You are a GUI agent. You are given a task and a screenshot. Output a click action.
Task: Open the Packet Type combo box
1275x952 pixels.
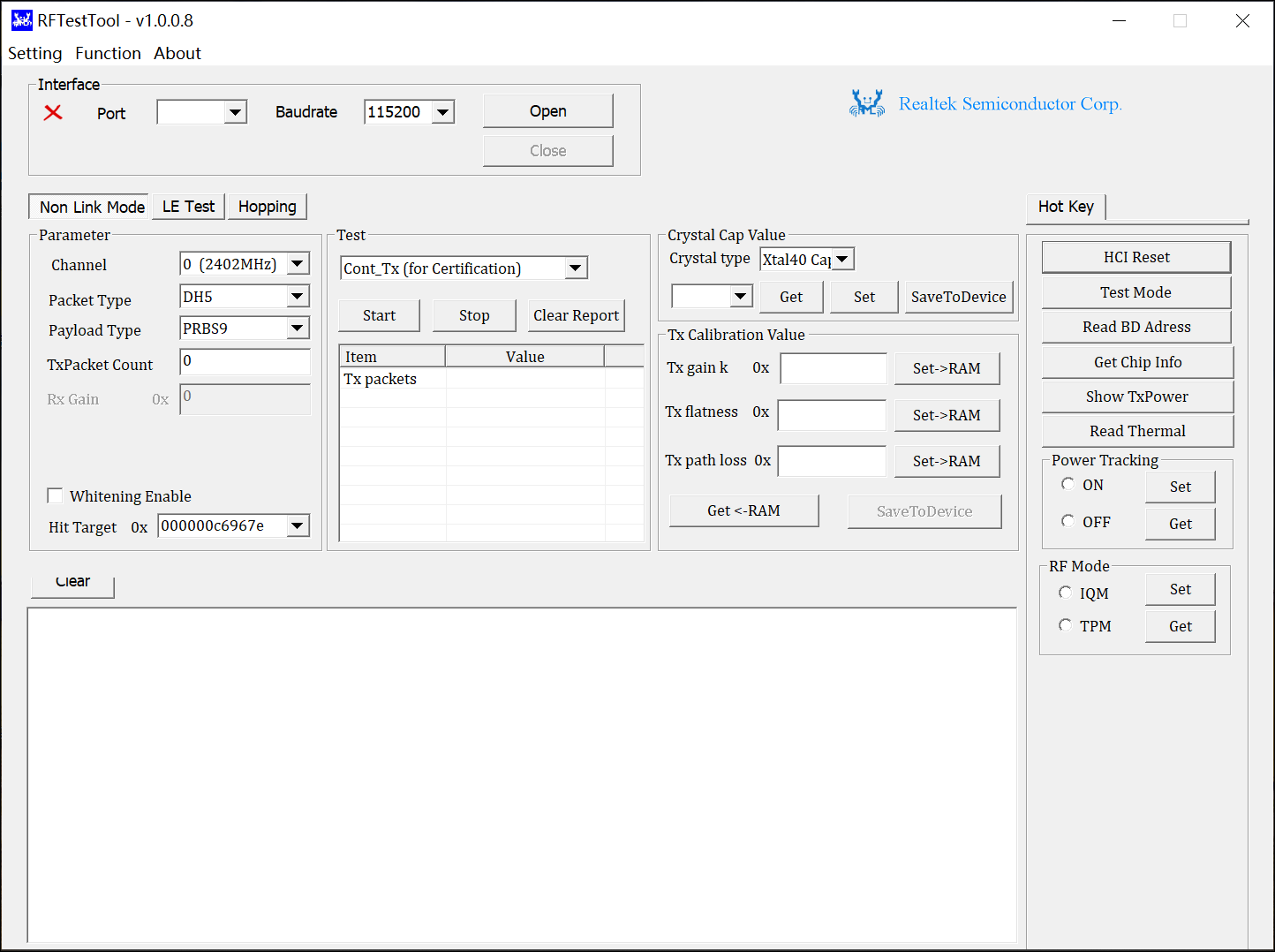point(298,297)
